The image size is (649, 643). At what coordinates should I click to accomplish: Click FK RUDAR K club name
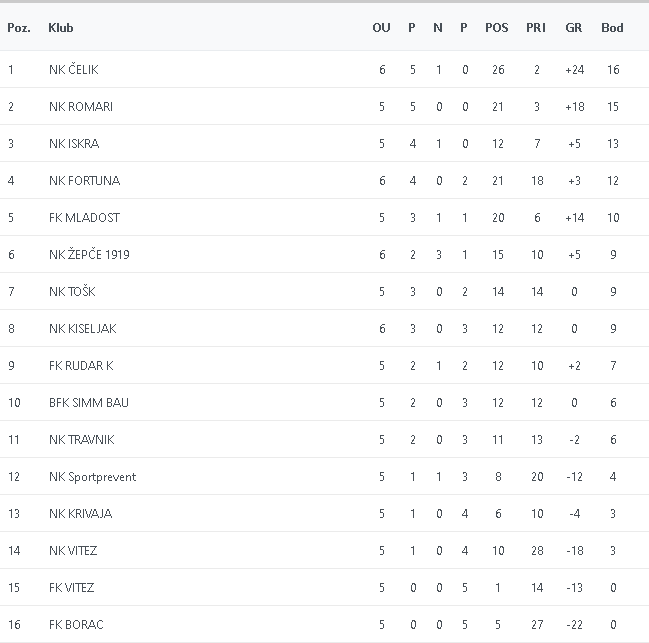pyautogui.click(x=81, y=366)
